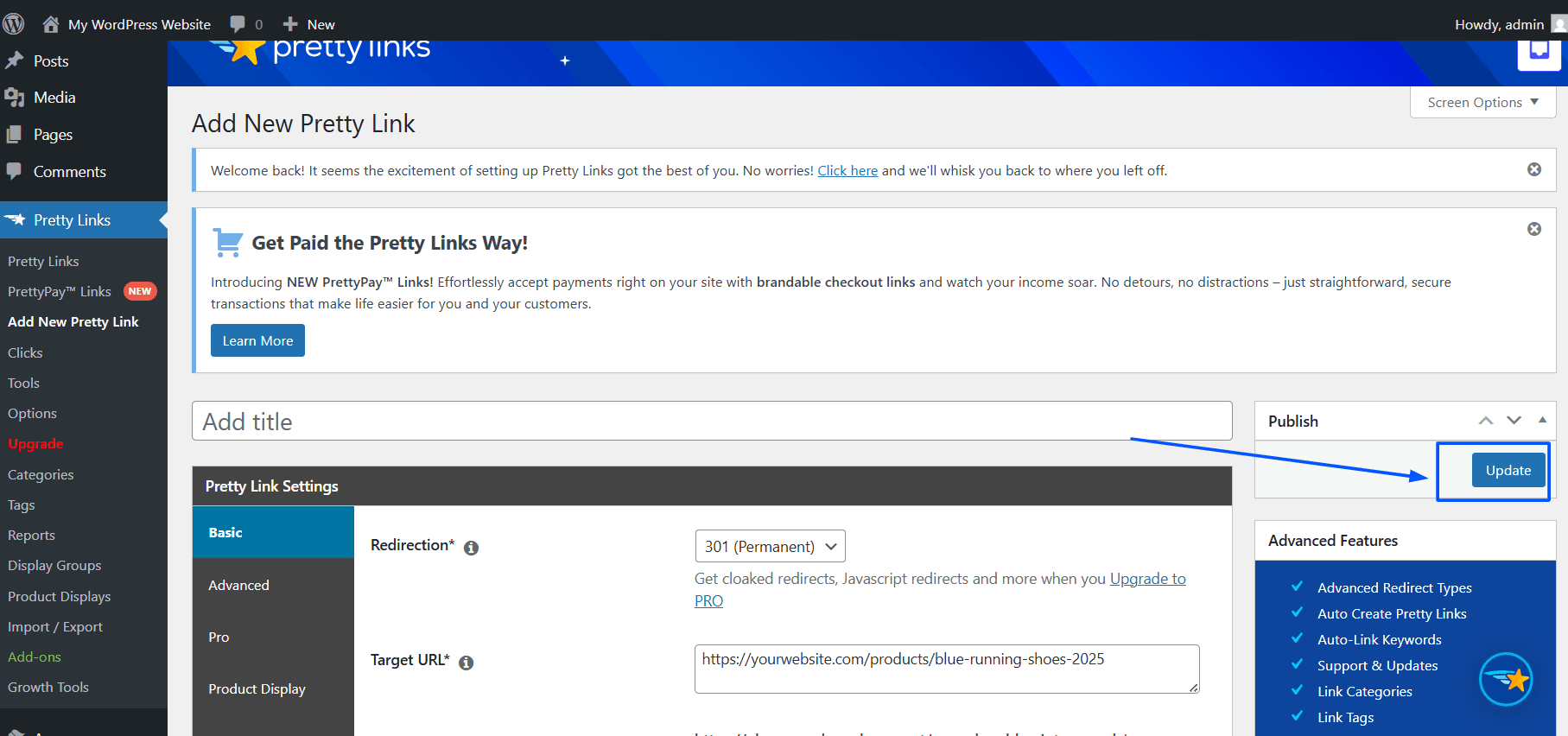Click the Target URL info icon
The image size is (1568, 736).
coord(467,663)
